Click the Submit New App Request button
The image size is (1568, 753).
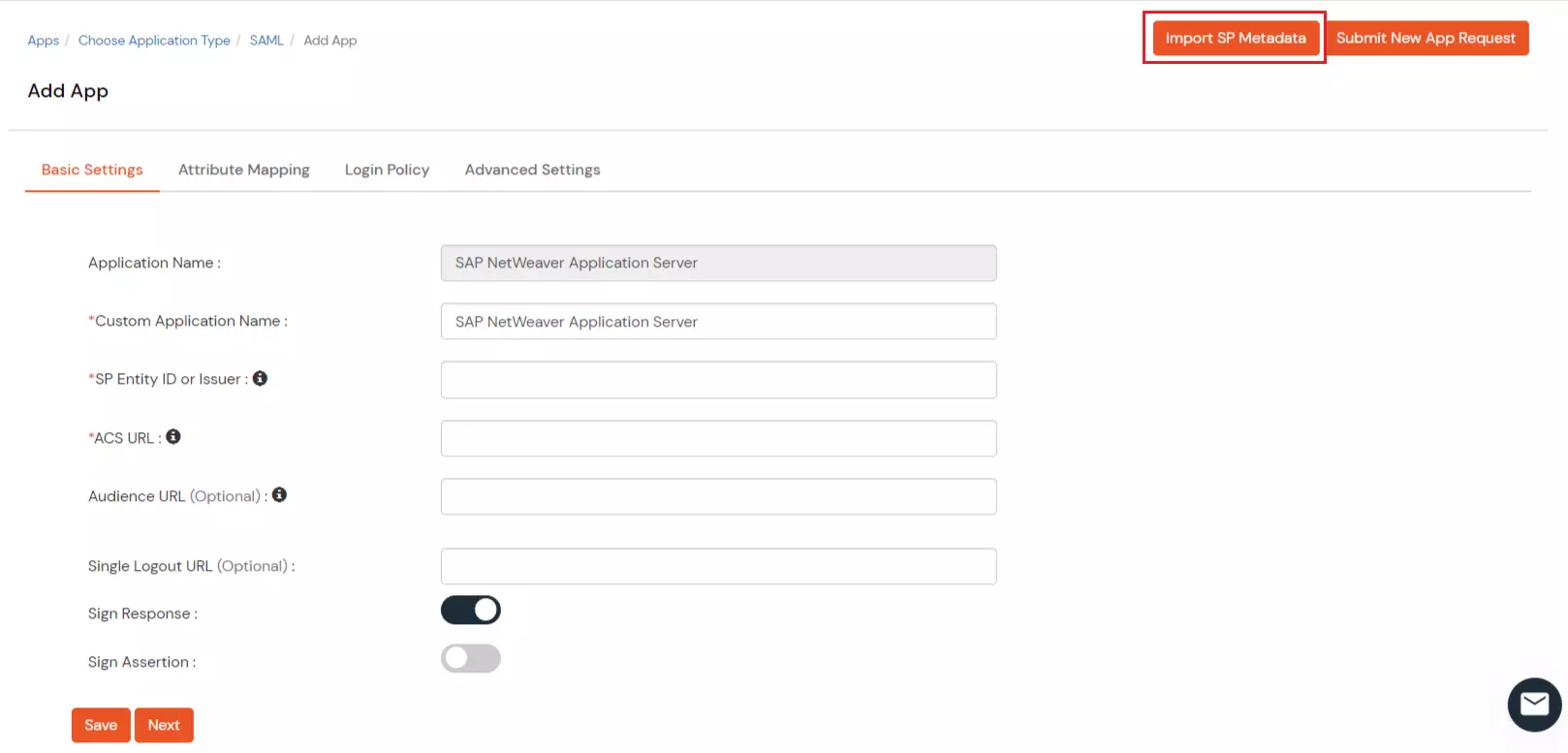click(x=1426, y=38)
